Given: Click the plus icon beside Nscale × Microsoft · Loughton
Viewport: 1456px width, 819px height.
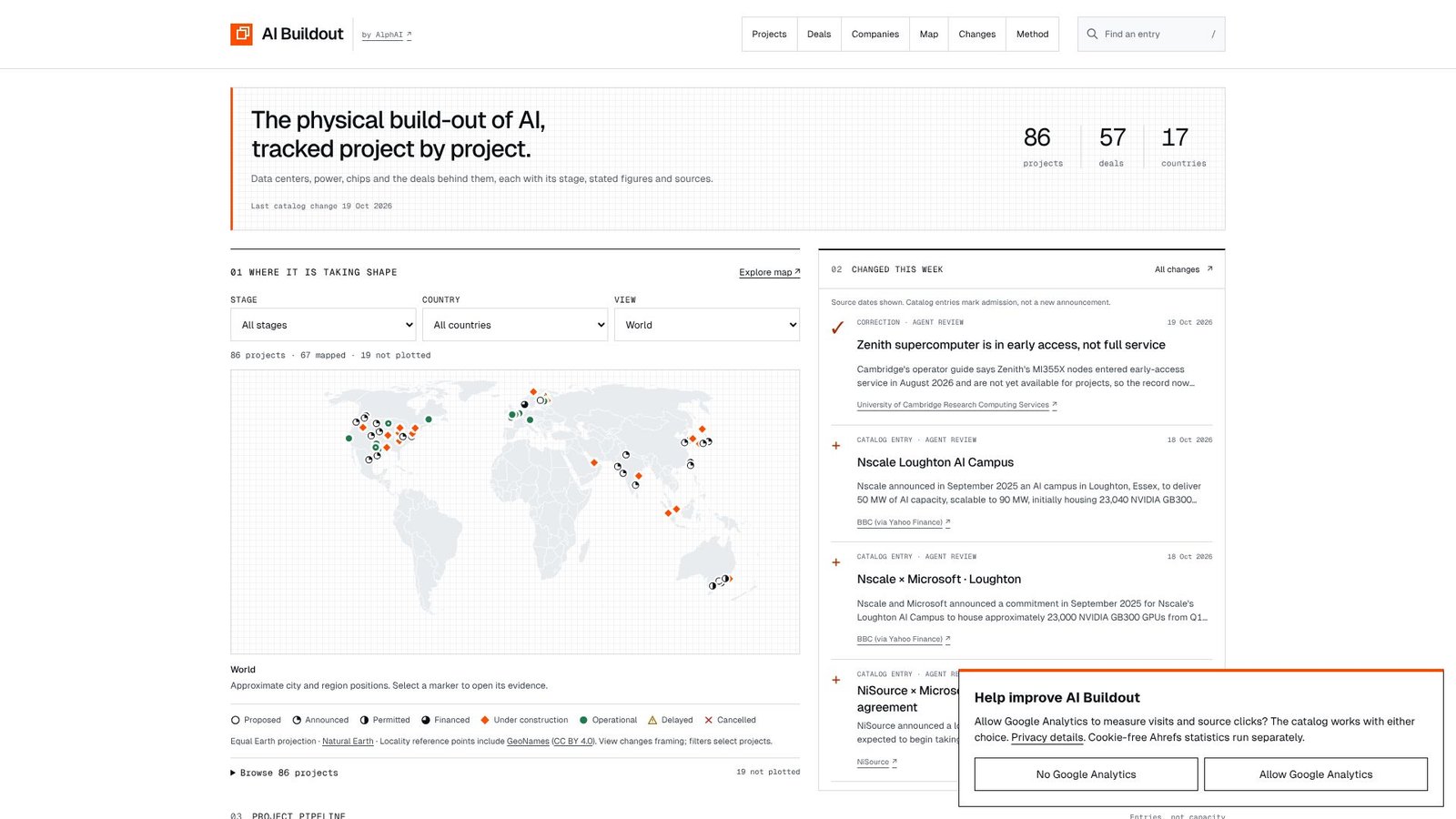Looking at the screenshot, I should pos(836,562).
